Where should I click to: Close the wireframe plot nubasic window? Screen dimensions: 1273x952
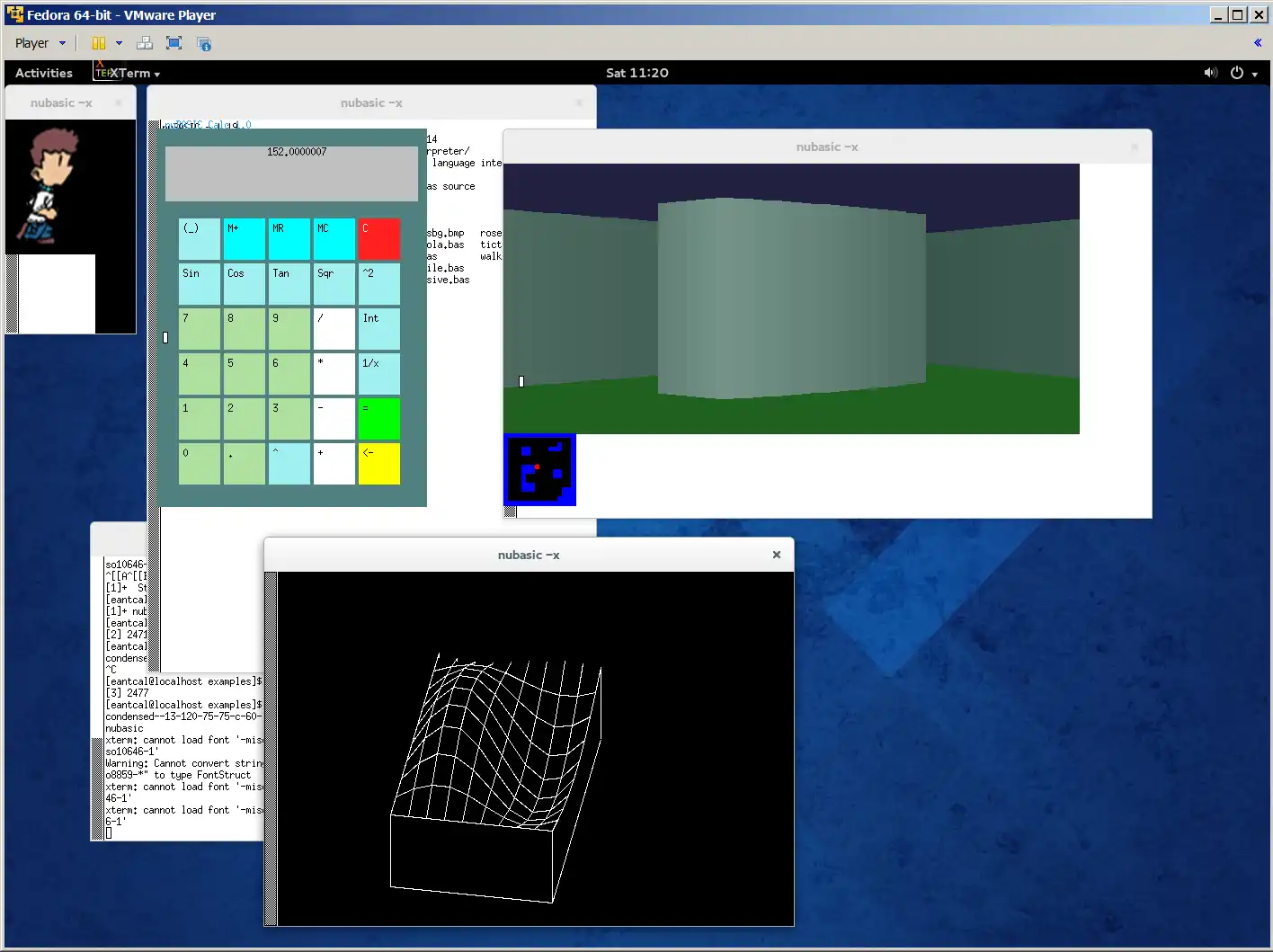[777, 555]
